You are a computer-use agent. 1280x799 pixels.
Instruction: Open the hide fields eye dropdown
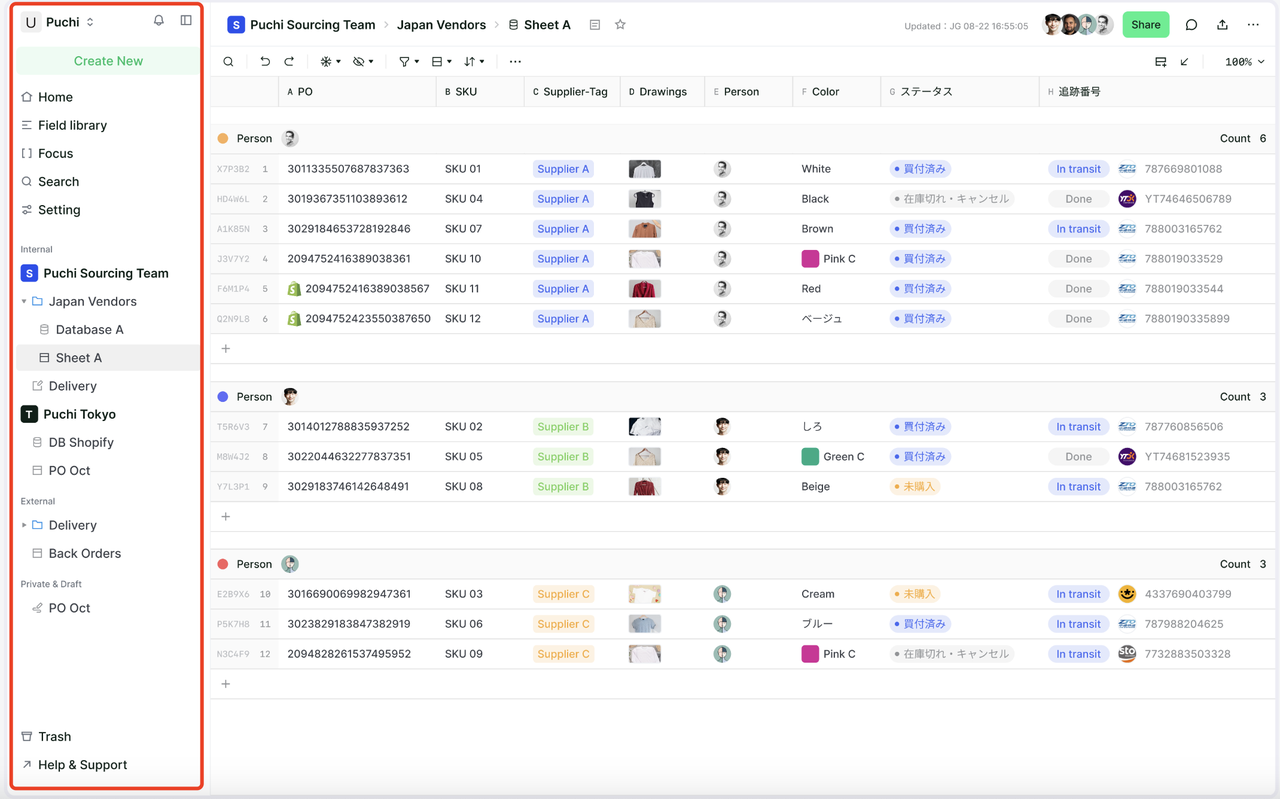pos(363,62)
